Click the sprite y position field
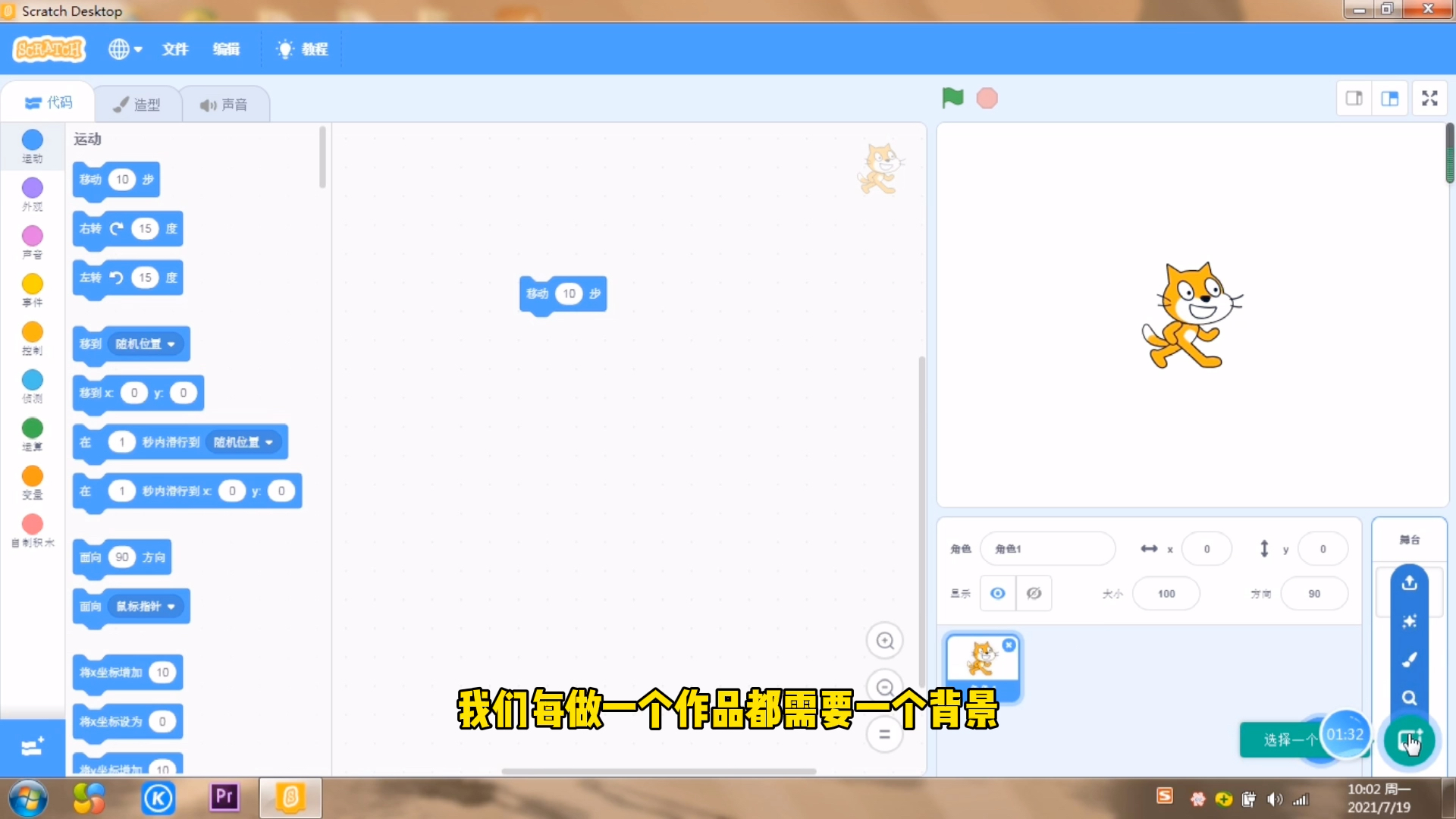Image resolution: width=1456 pixels, height=819 pixels. click(x=1323, y=549)
